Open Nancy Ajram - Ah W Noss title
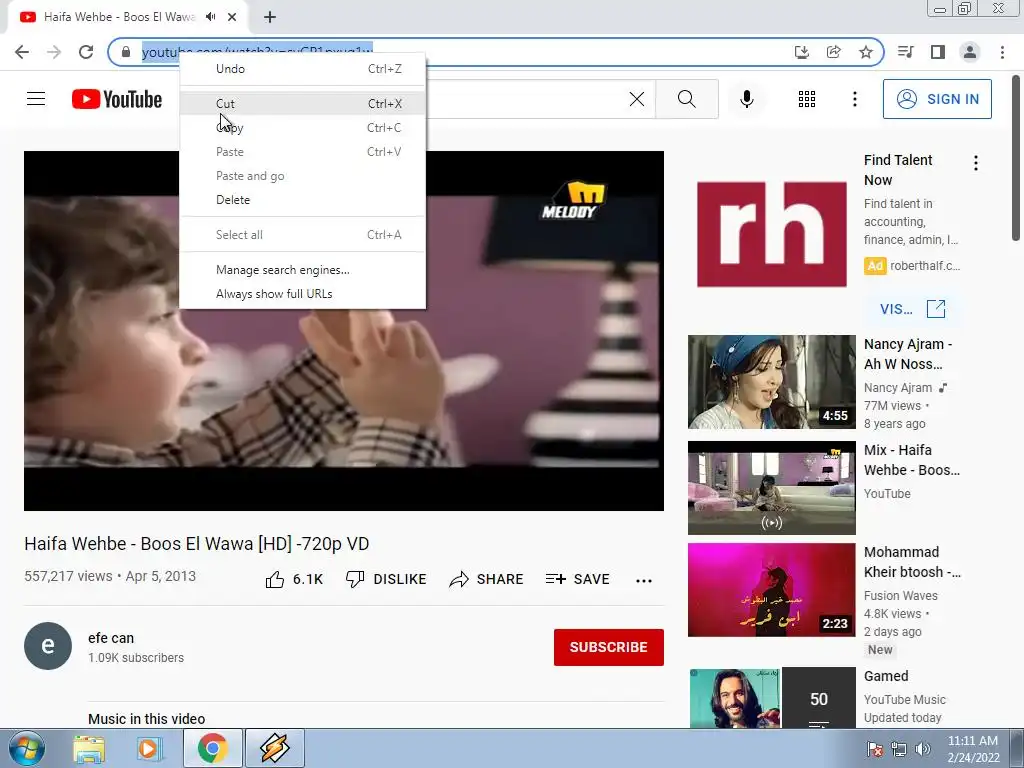1024x768 pixels. tap(908, 354)
